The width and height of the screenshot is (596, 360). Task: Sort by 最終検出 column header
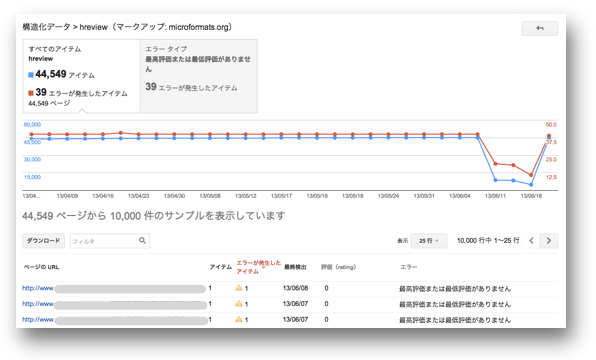point(295,267)
